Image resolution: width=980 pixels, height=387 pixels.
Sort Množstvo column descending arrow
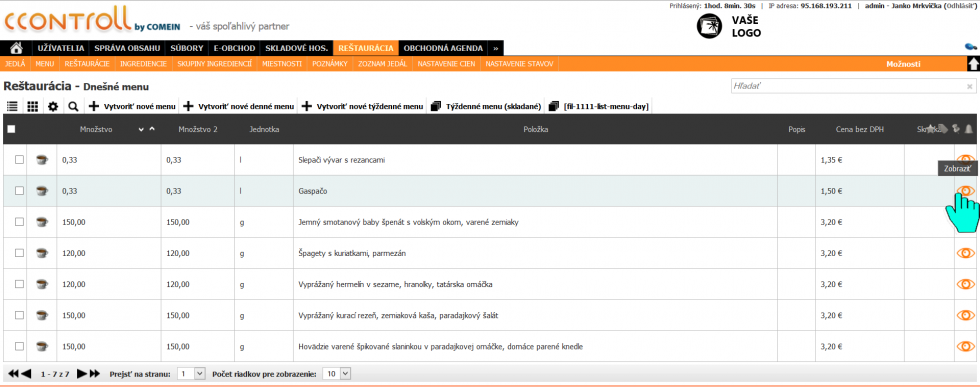pyautogui.click(x=142, y=129)
